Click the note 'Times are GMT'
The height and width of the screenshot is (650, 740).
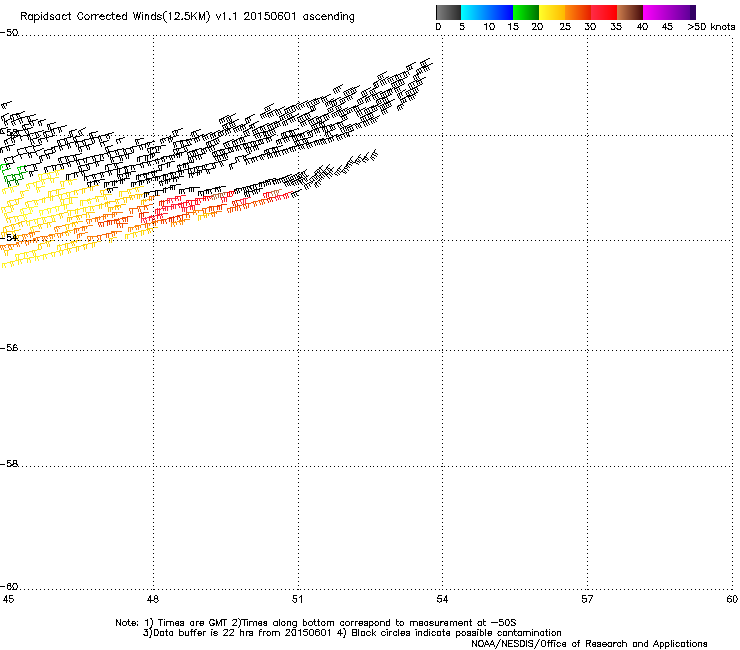193,623
